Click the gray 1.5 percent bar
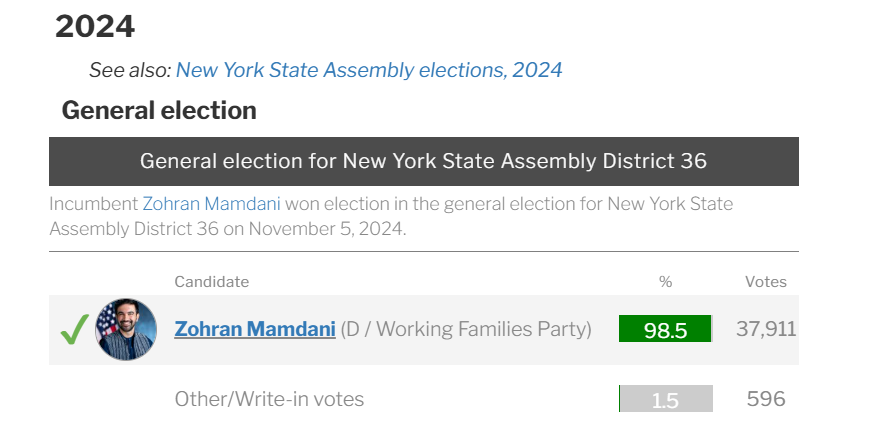 point(666,399)
